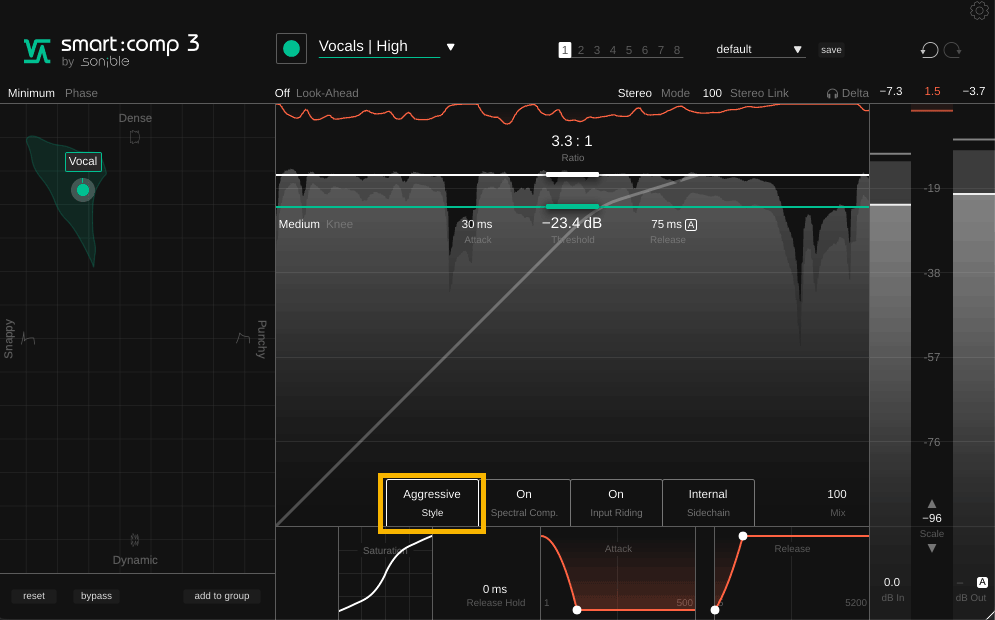
Task: Click the Snappy icon on left edge
Action: click(x=28, y=339)
